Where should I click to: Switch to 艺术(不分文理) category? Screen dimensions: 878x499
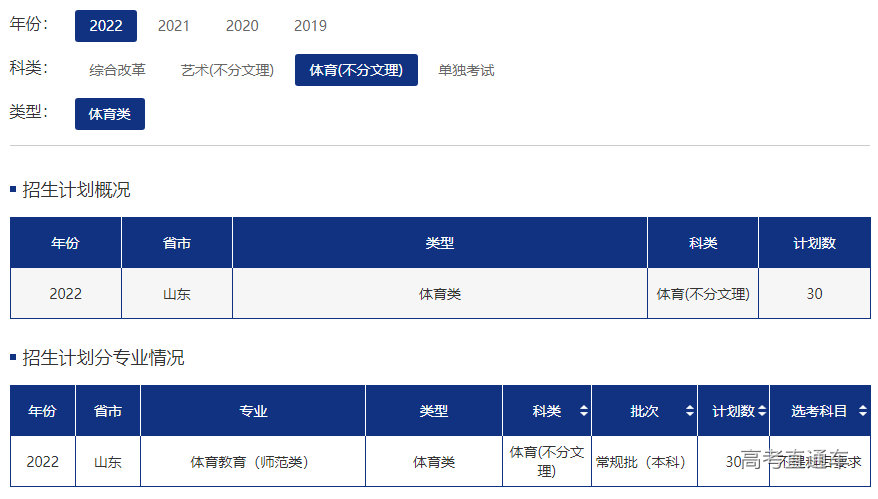point(227,70)
